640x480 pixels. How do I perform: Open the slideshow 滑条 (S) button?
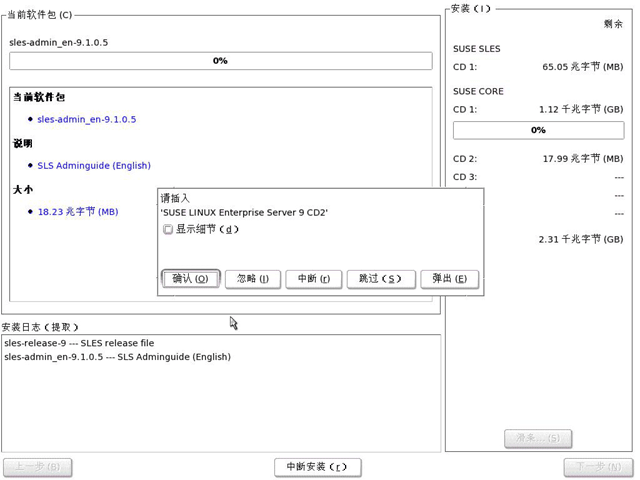[x=538, y=439]
